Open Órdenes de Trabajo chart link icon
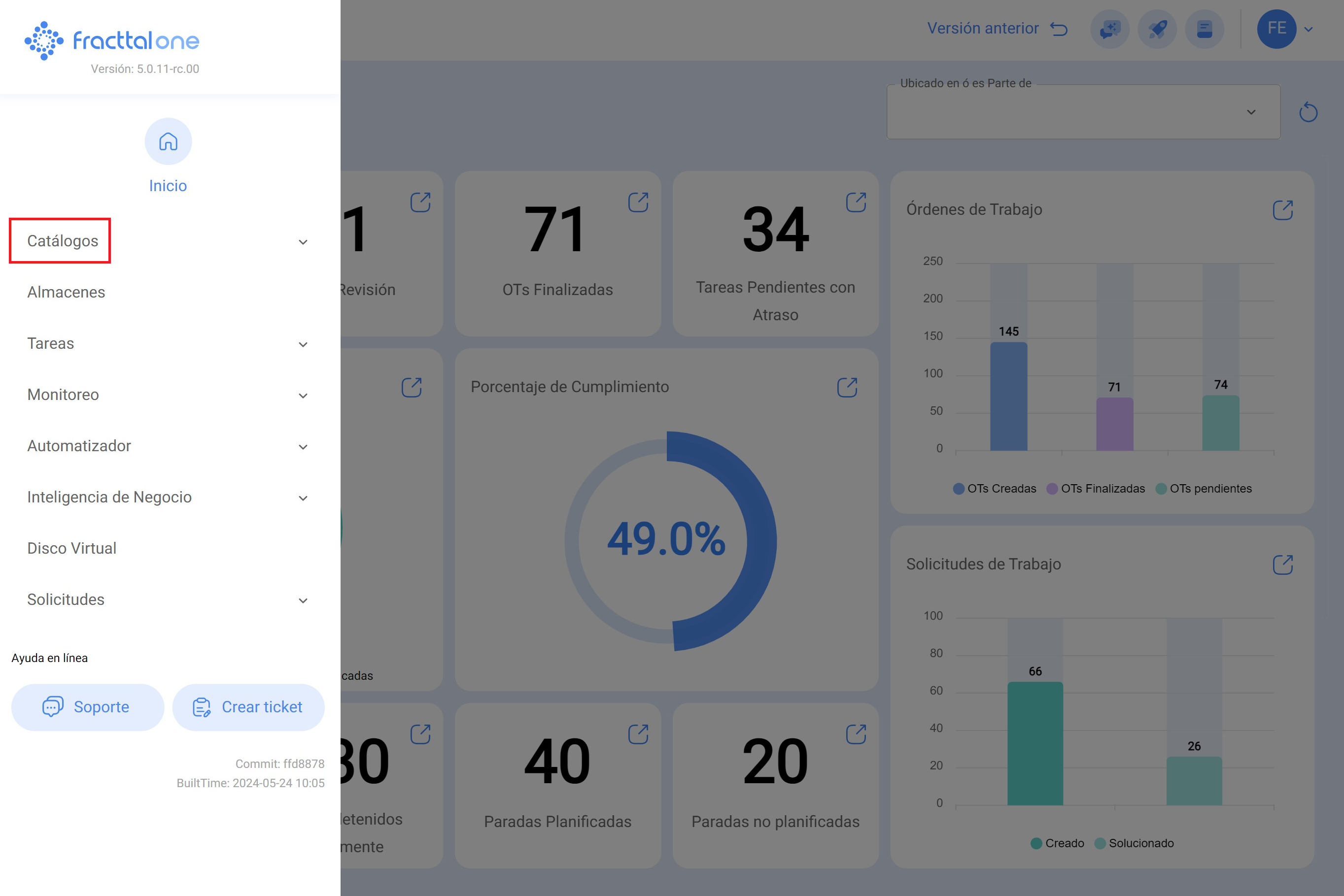This screenshot has width=1344, height=896. pyautogui.click(x=1282, y=210)
